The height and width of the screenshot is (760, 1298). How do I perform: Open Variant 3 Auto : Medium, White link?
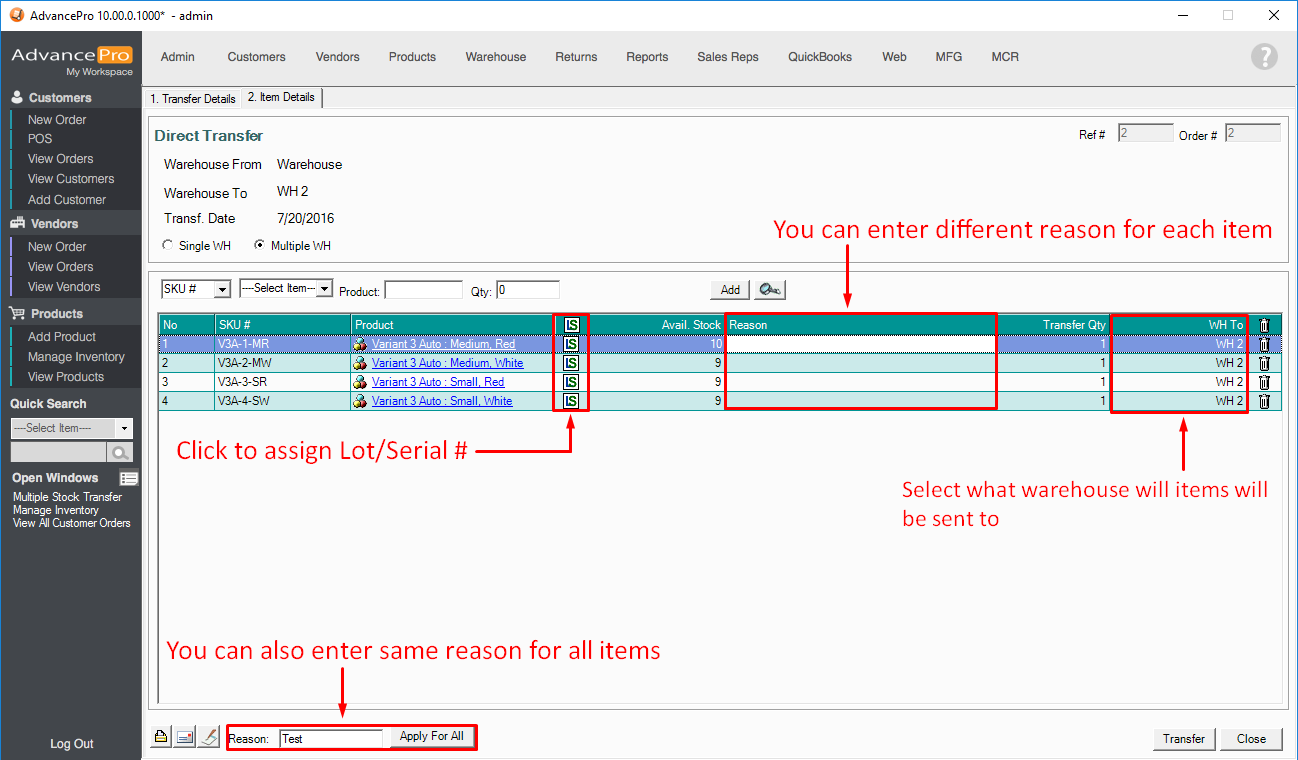pos(447,363)
